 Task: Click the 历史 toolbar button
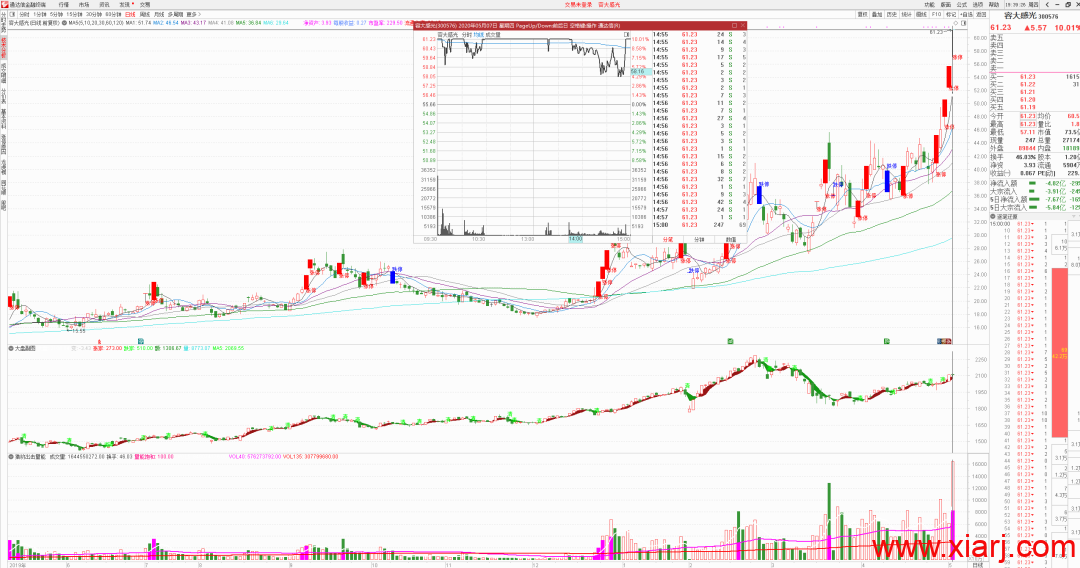tap(892, 14)
